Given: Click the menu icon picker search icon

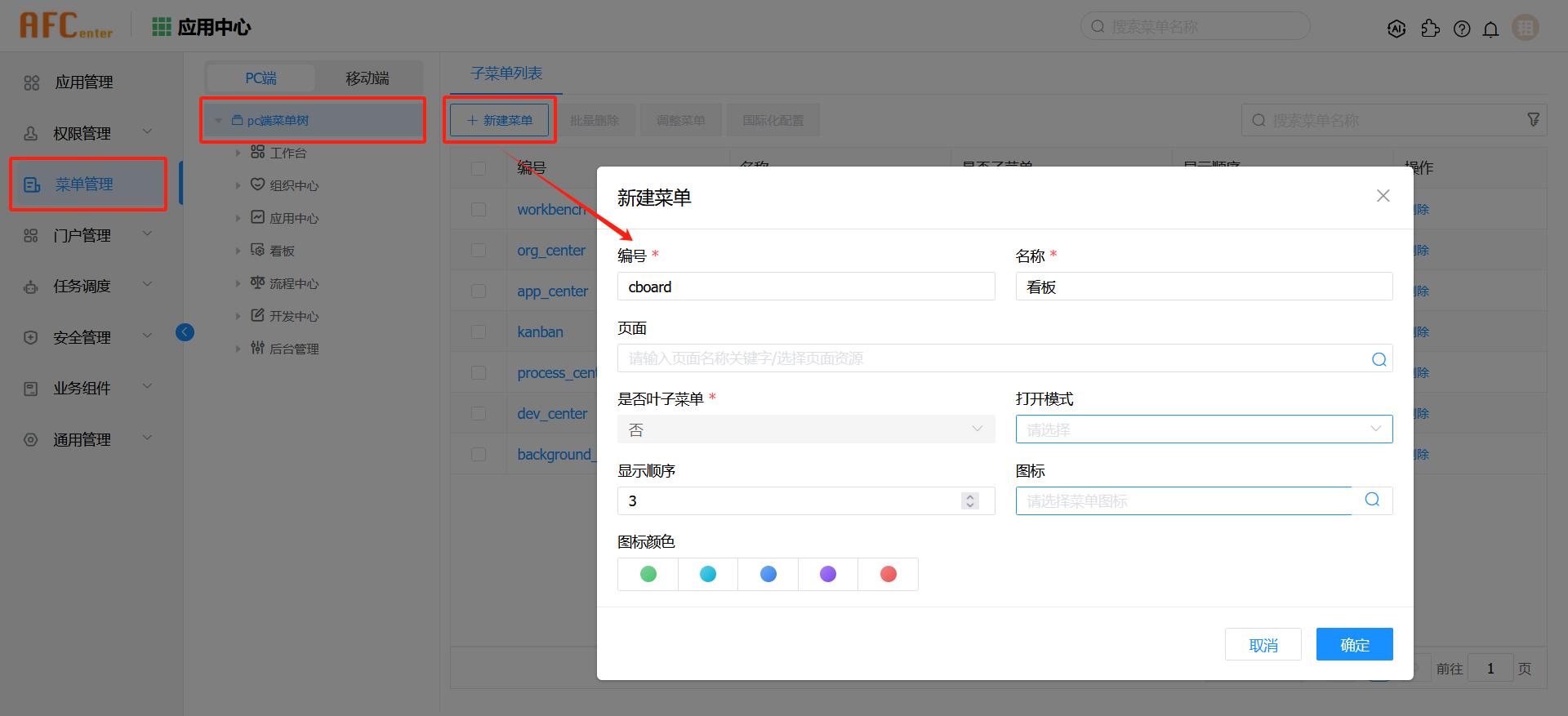Looking at the screenshot, I should click(x=1372, y=500).
